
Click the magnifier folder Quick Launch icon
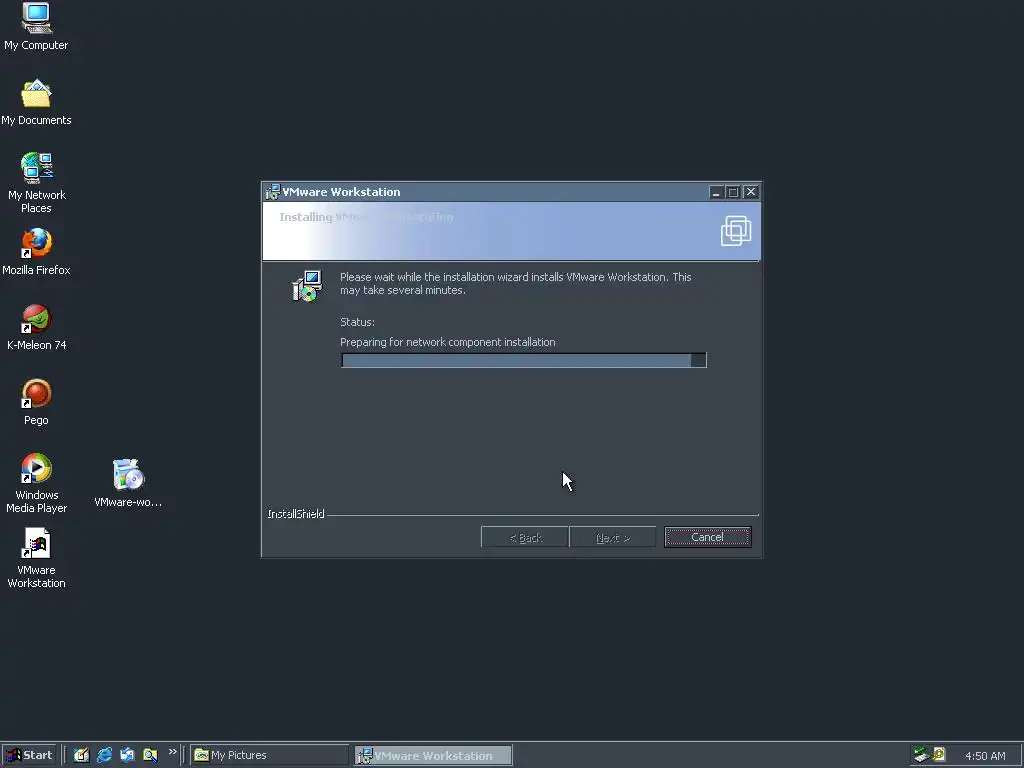click(x=150, y=755)
